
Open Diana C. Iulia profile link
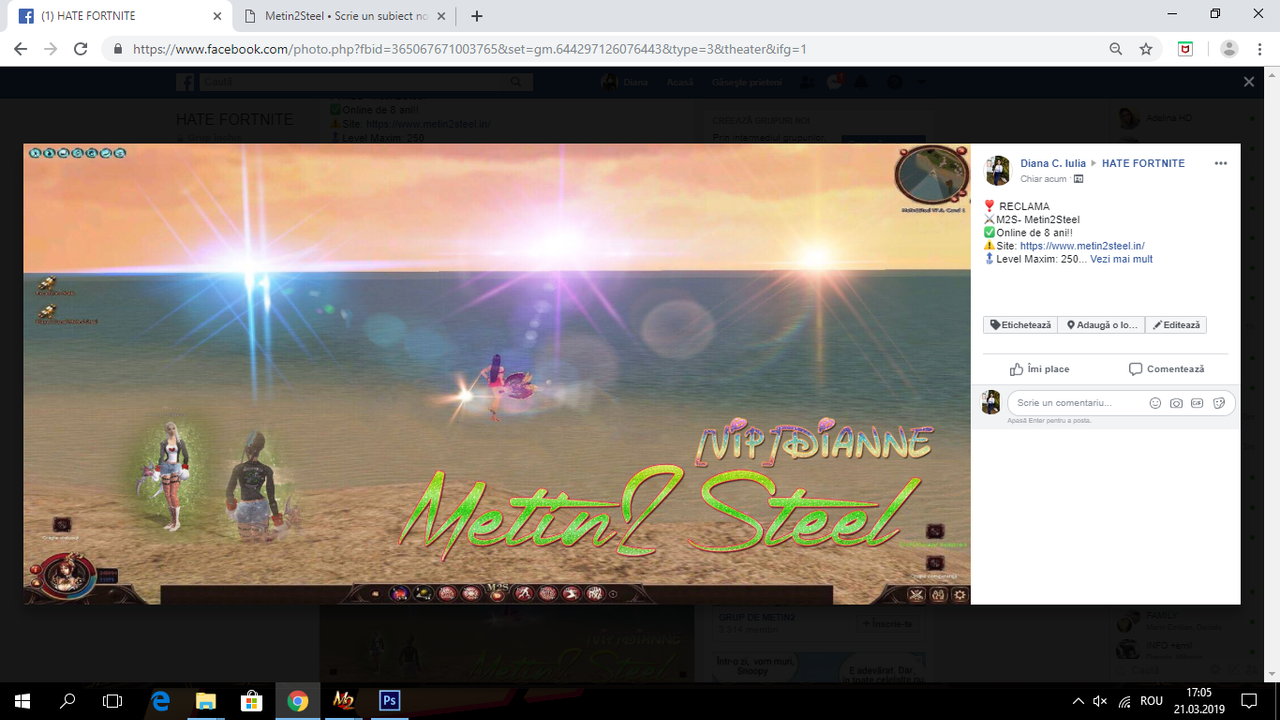1053,163
